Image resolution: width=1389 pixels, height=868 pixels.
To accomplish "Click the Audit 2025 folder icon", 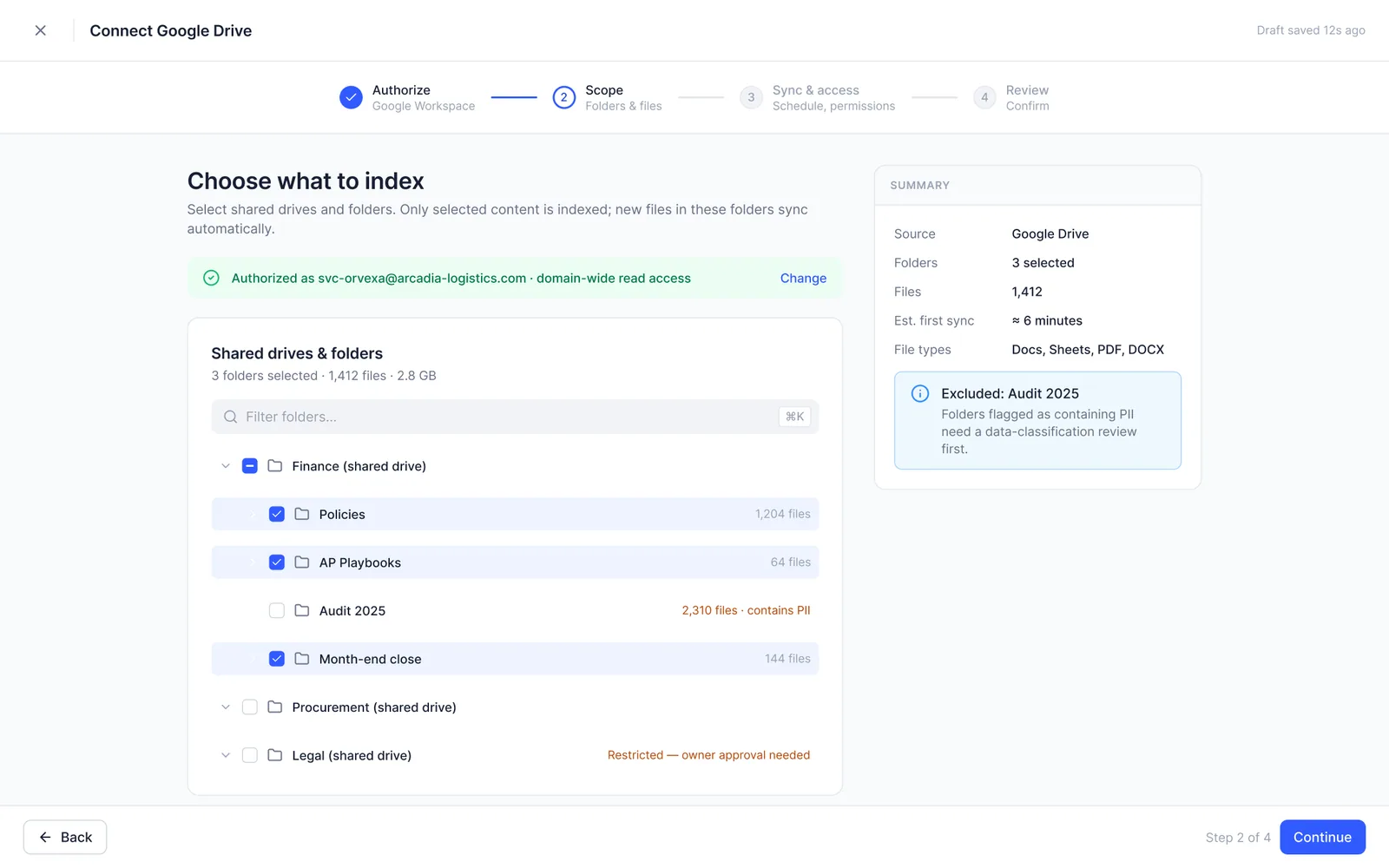I will (302, 611).
